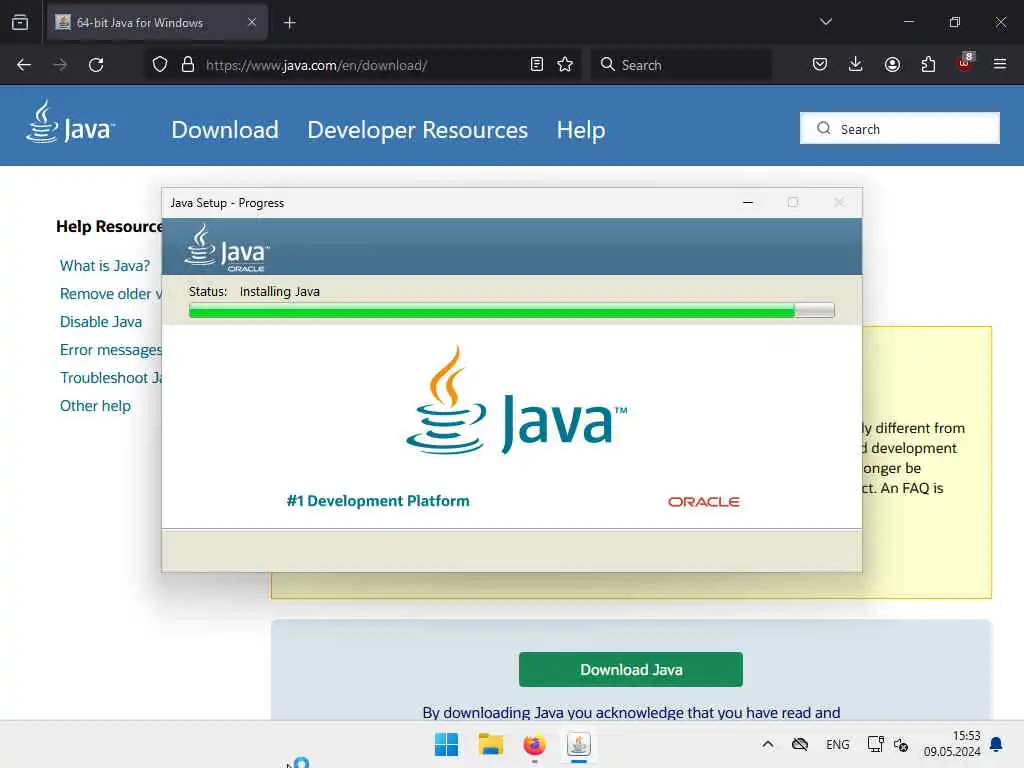Open the network display tray icon
The height and width of the screenshot is (768, 1024).
pyautogui.click(x=875, y=744)
